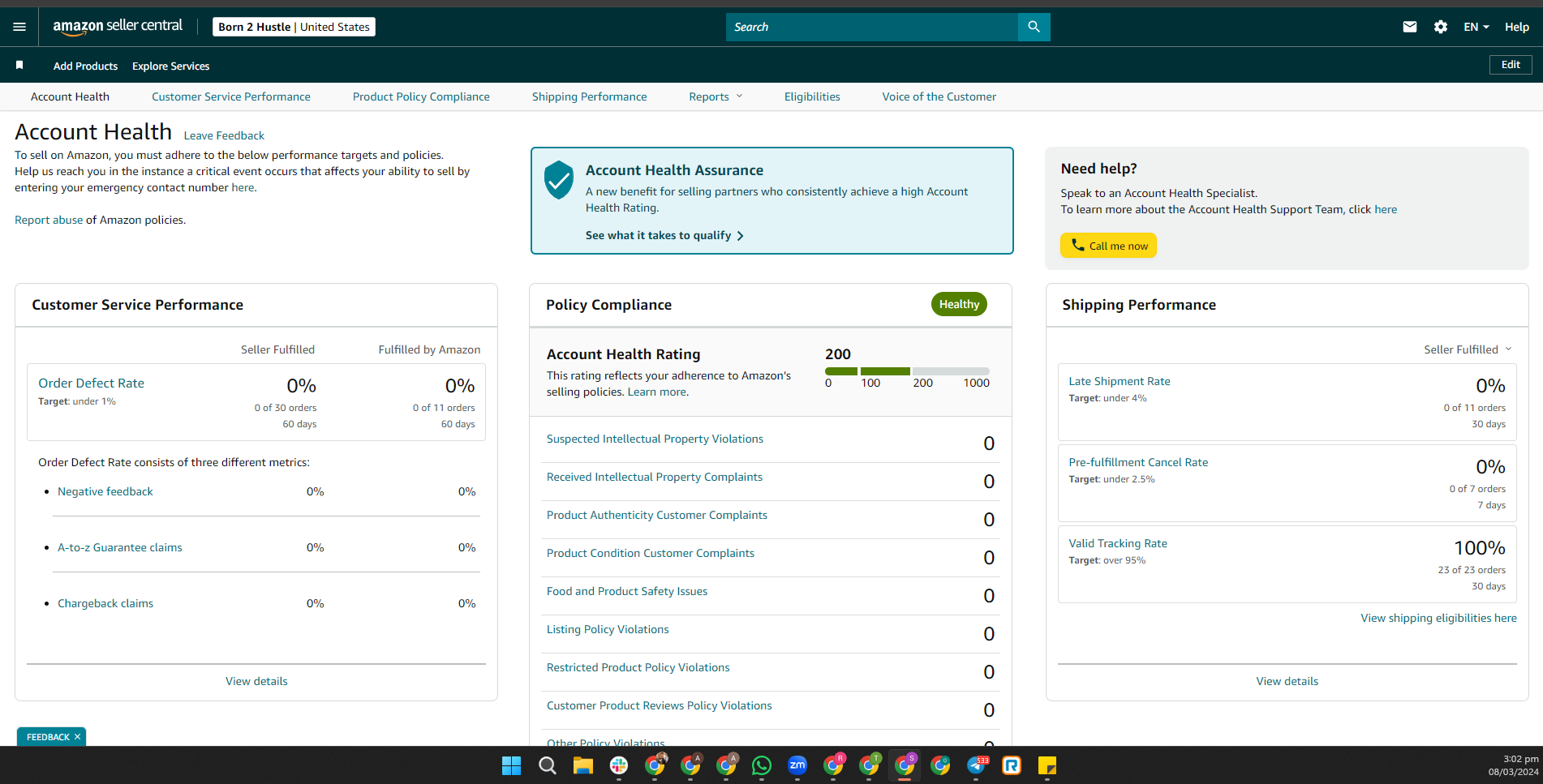Open the Negative feedback link
The width and height of the screenshot is (1543, 784).
tap(105, 491)
